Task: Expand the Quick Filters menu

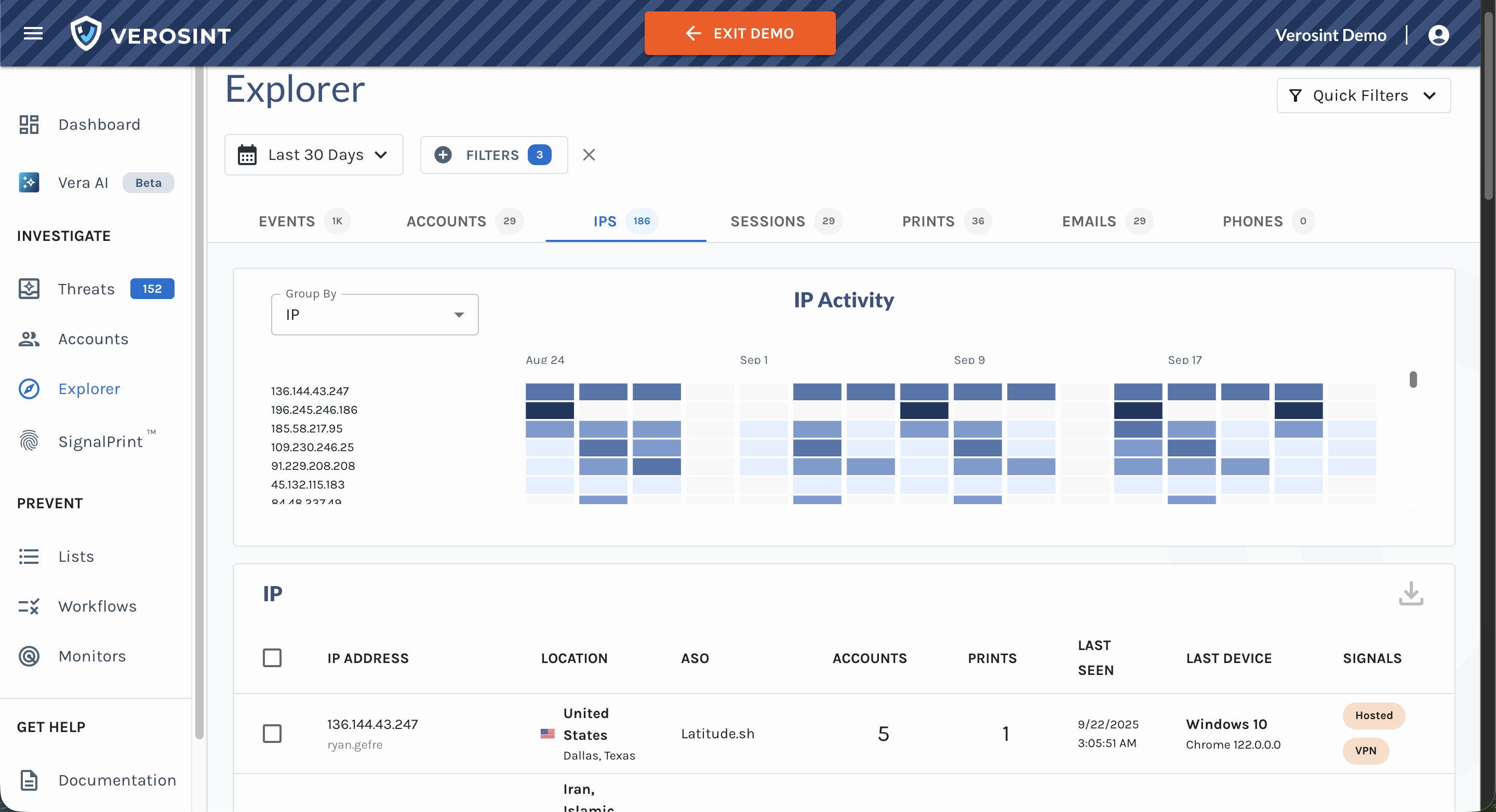Action: point(1363,96)
